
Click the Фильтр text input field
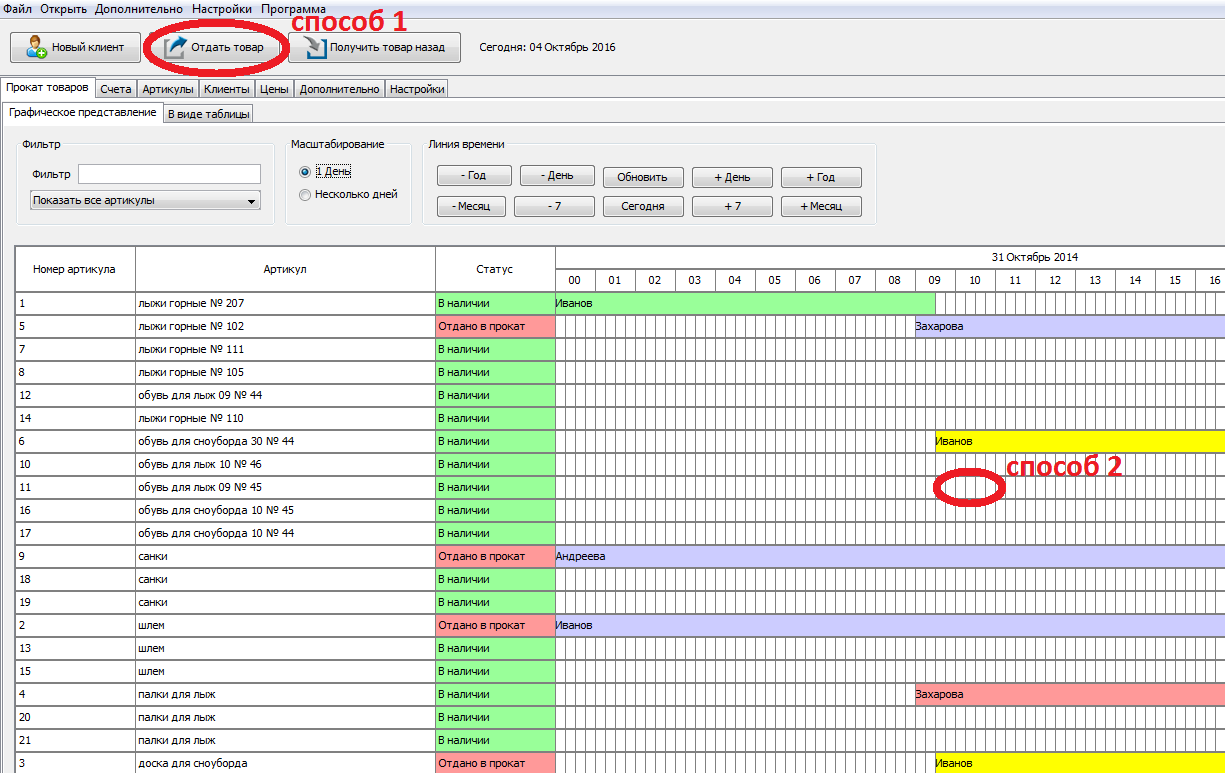169,174
